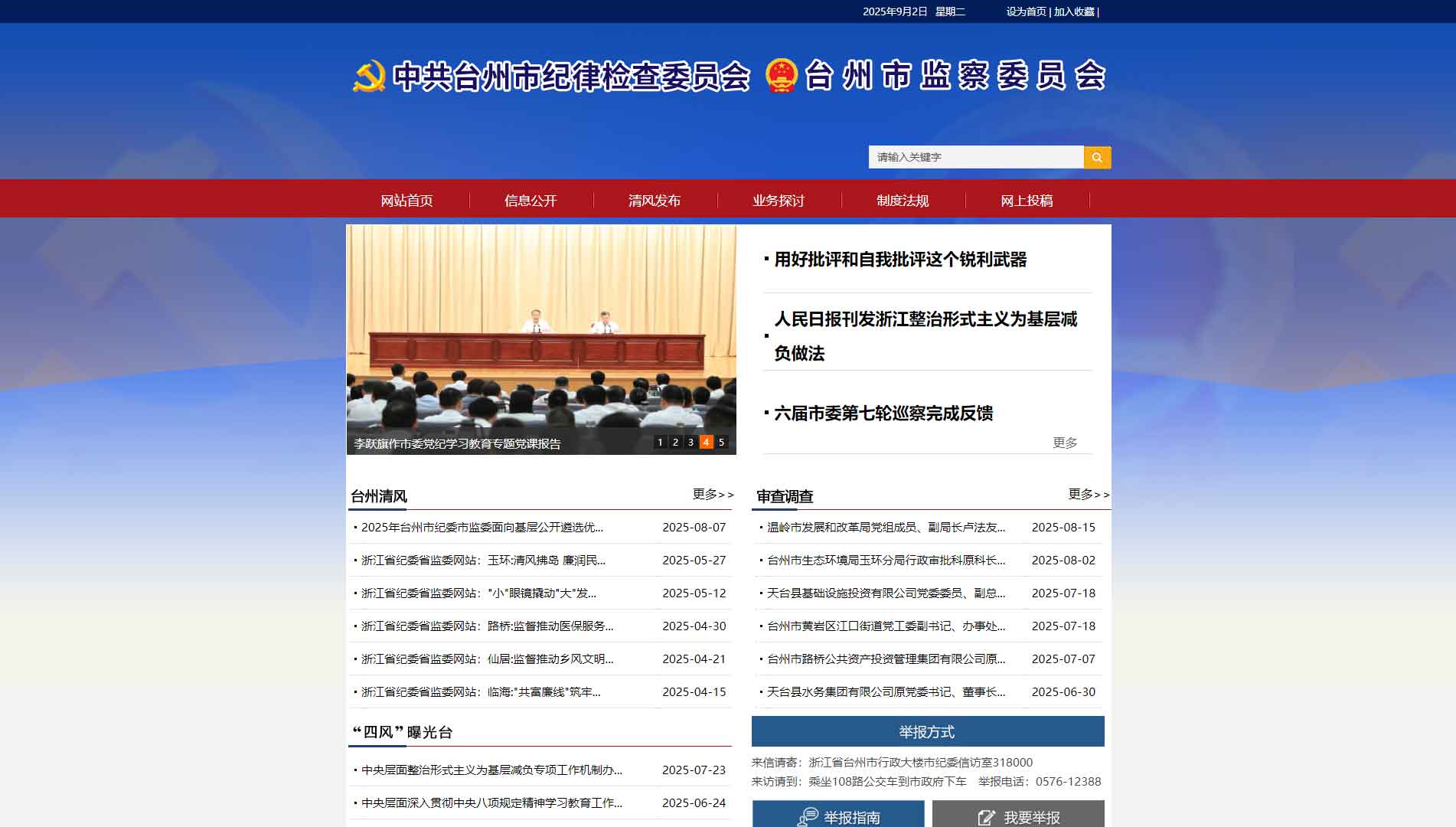Screen dimensions: 1456x827
Task: Click the 举报电话：0576-12388 text
Action: (x=1040, y=782)
